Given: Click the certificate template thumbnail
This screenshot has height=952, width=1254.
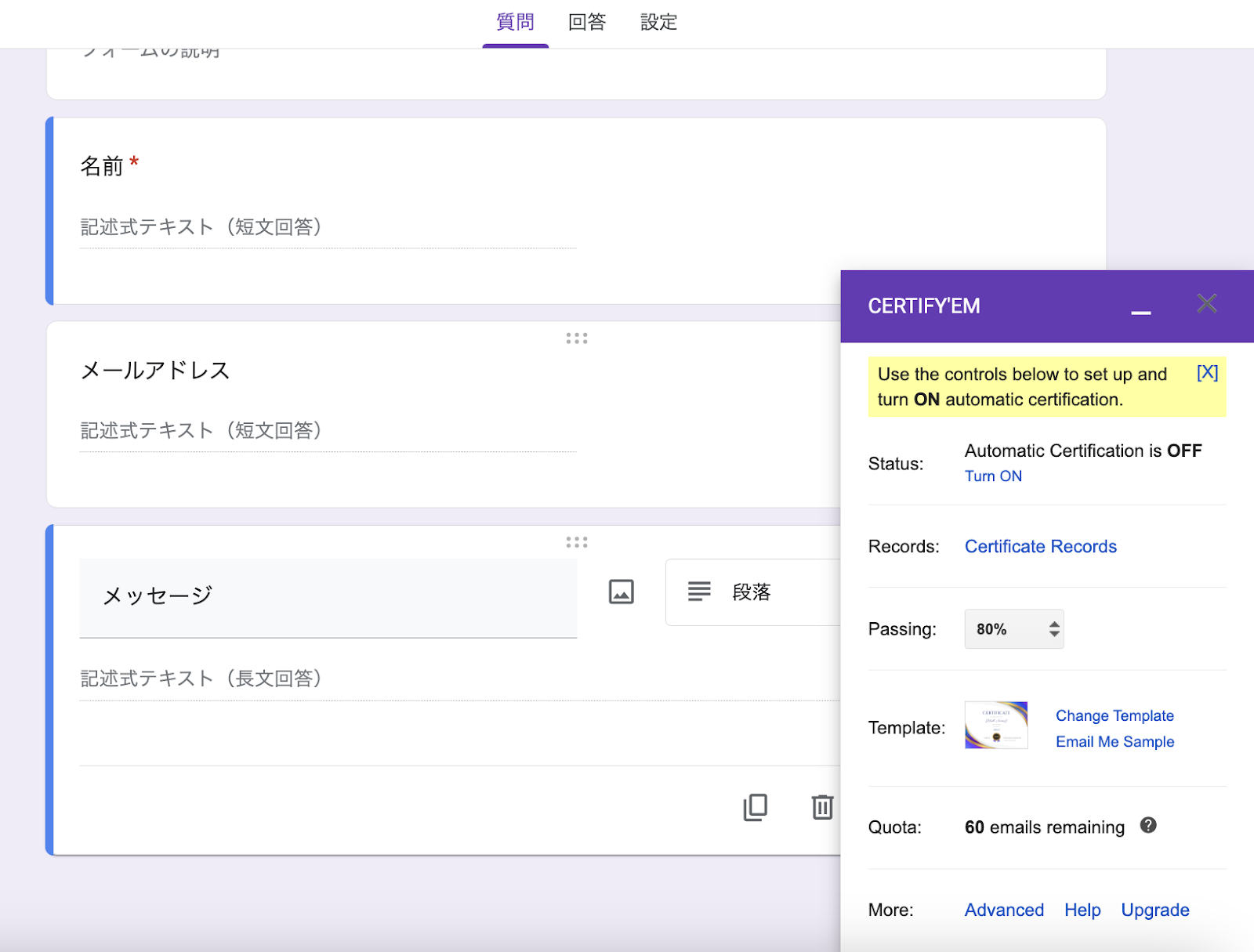Looking at the screenshot, I should [996, 726].
